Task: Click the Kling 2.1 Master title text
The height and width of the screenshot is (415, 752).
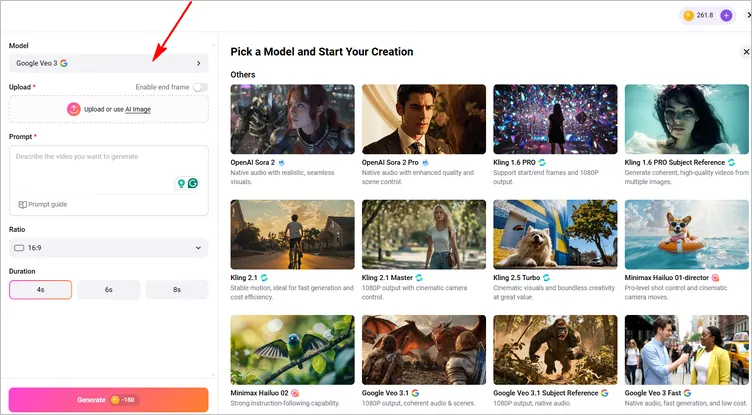Action: (388, 278)
